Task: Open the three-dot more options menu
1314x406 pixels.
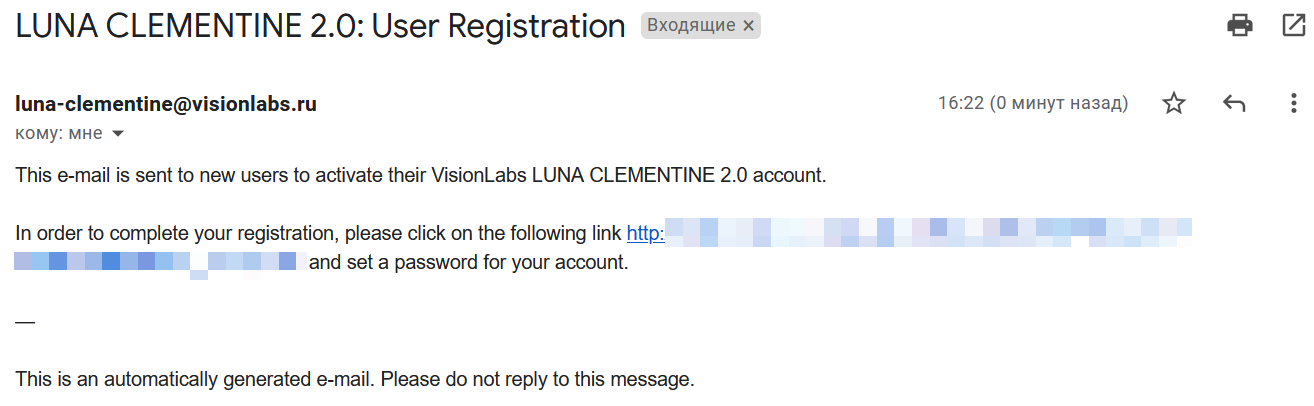Action: click(1293, 103)
